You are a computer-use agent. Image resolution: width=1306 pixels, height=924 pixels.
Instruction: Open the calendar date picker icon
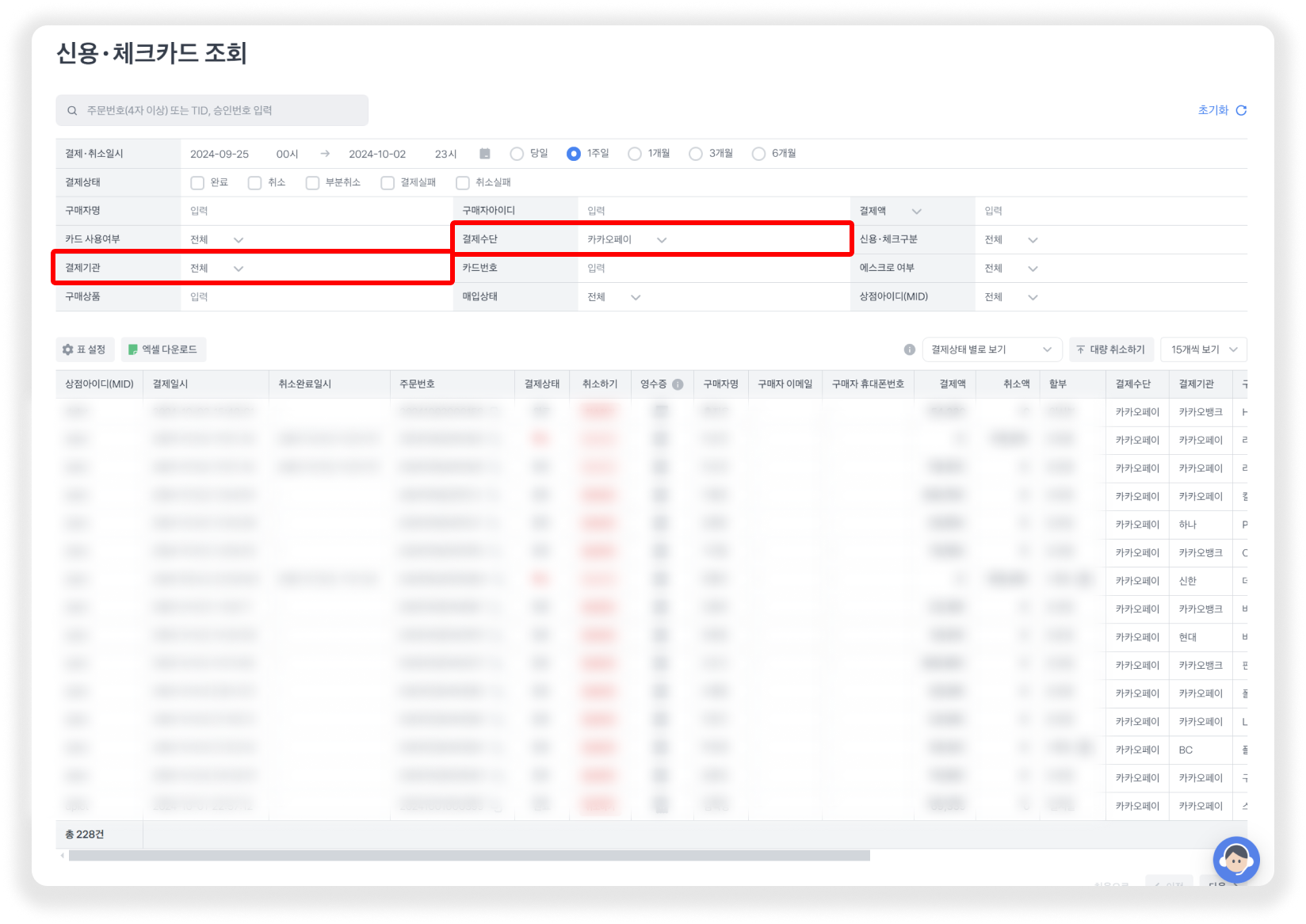(x=485, y=154)
